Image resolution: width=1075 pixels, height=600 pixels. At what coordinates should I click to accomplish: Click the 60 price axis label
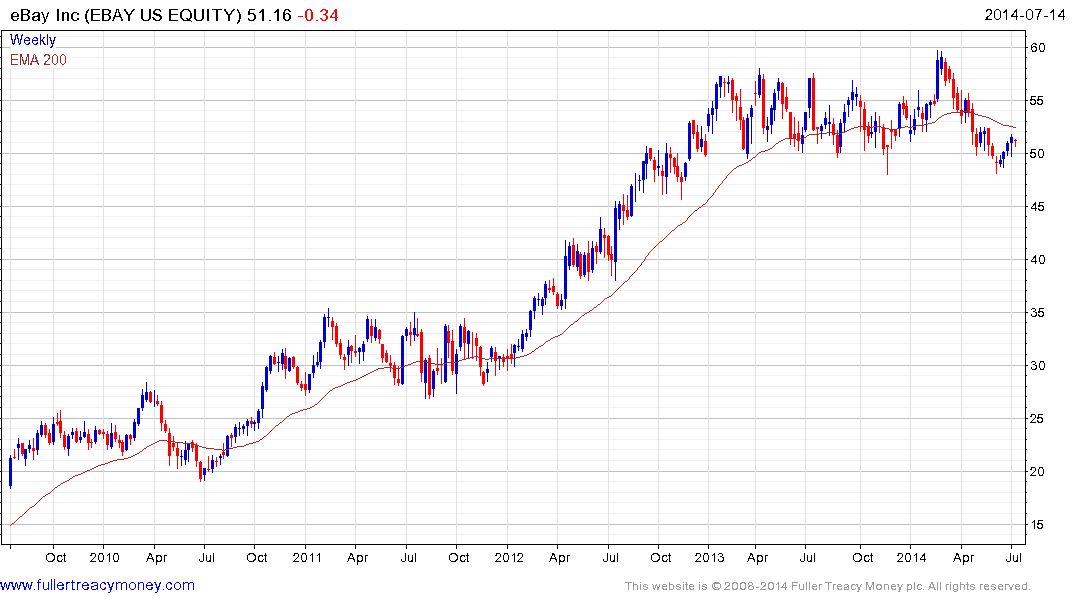1037,47
